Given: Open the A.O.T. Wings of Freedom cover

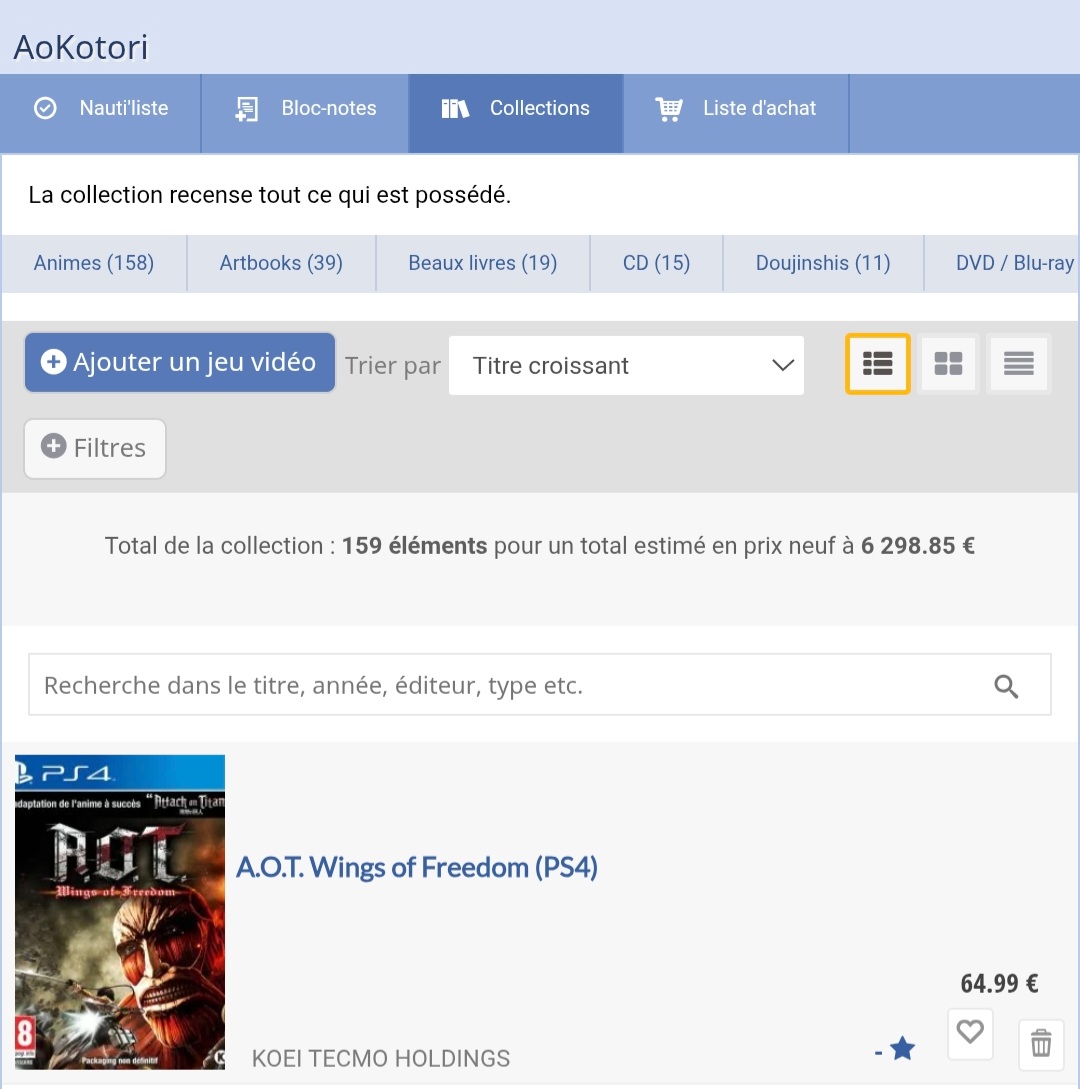Looking at the screenshot, I should pyautogui.click(x=120, y=912).
